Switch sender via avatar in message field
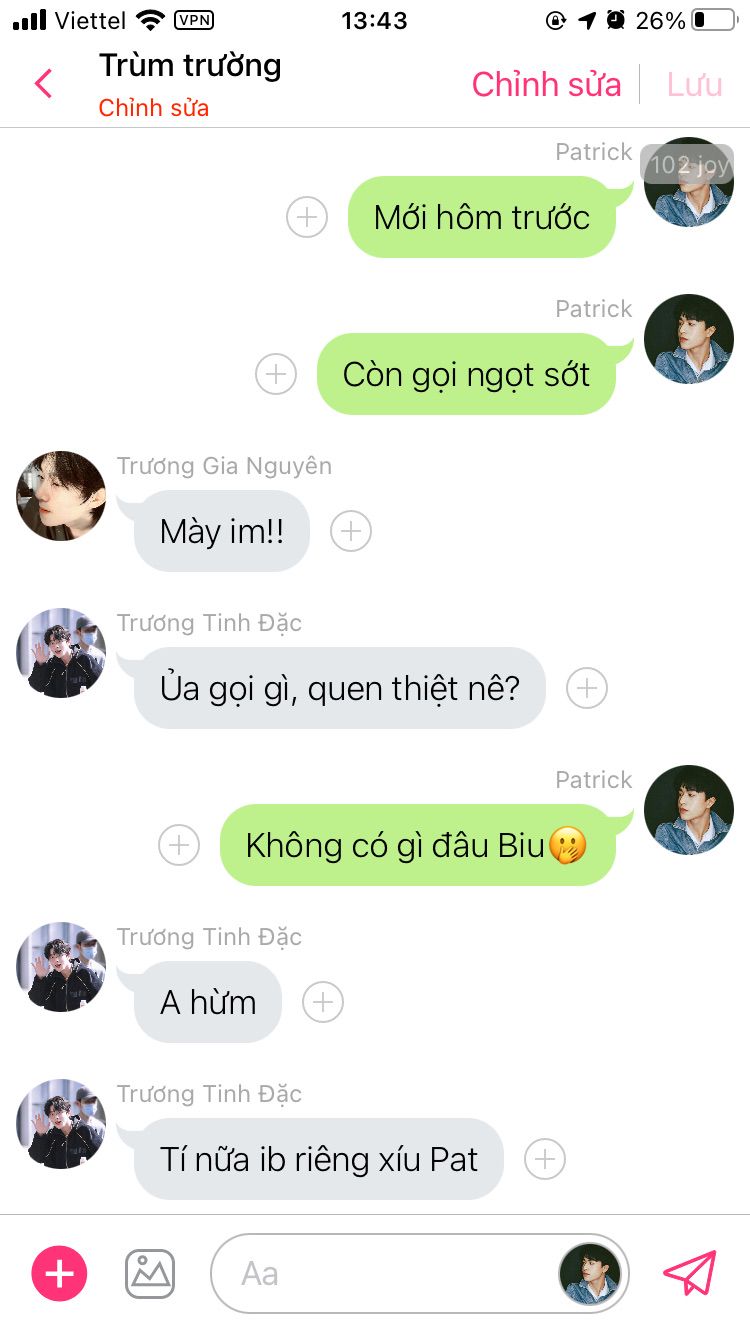Image resolution: width=750 pixels, height=1334 pixels. 589,1274
